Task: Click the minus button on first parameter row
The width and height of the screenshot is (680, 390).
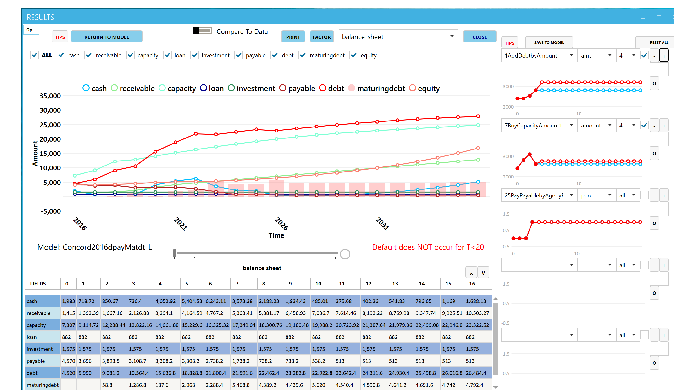Action: [x=654, y=56]
